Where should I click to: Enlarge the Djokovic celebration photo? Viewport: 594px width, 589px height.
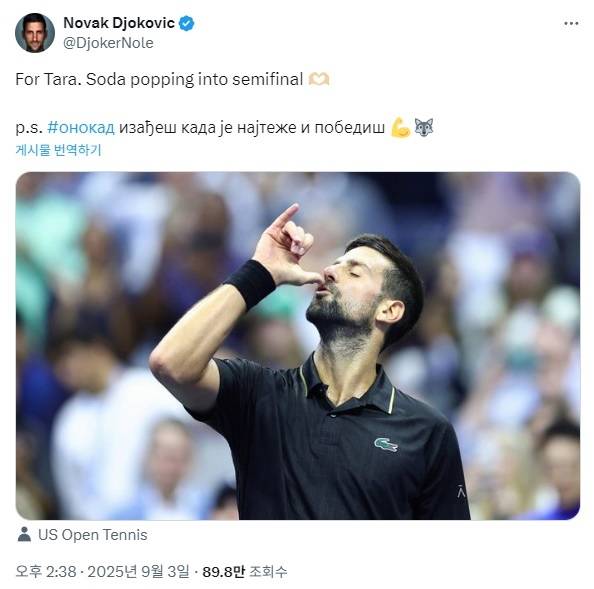pyautogui.click(x=298, y=345)
